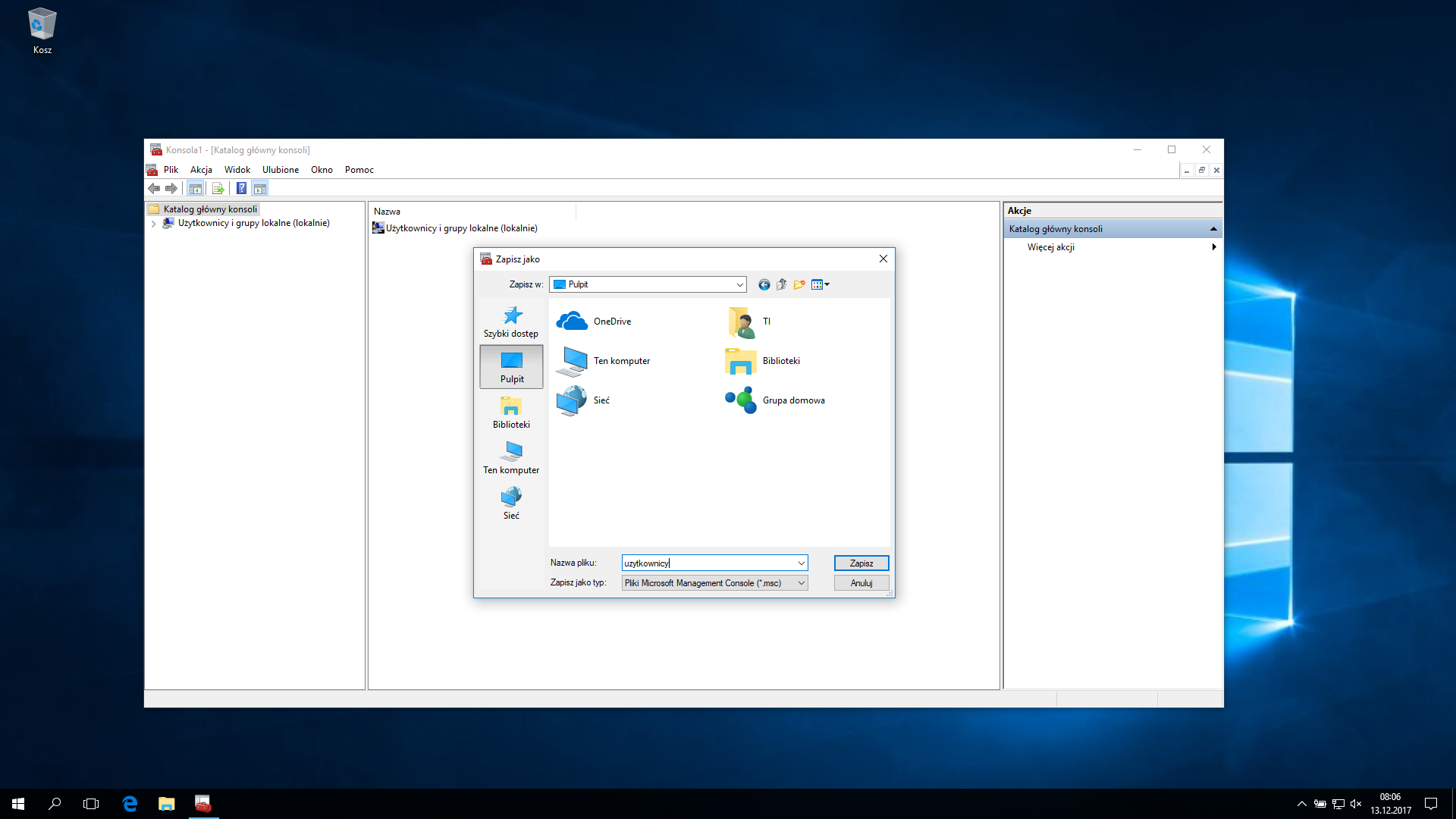Click the Kosz recycle bin desktop icon
1456x819 pixels.
[42, 31]
